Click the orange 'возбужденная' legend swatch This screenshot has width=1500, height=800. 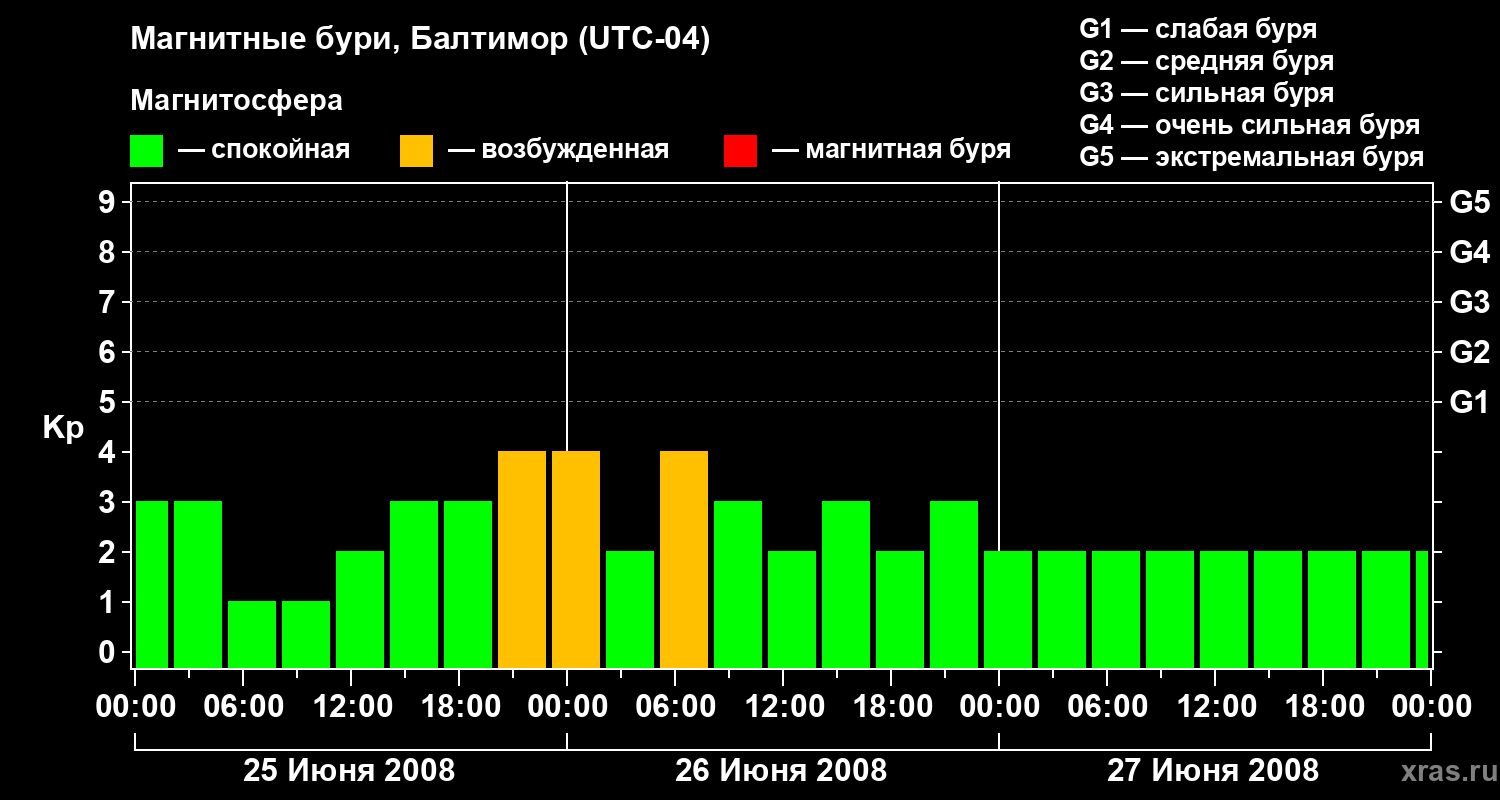(x=416, y=151)
